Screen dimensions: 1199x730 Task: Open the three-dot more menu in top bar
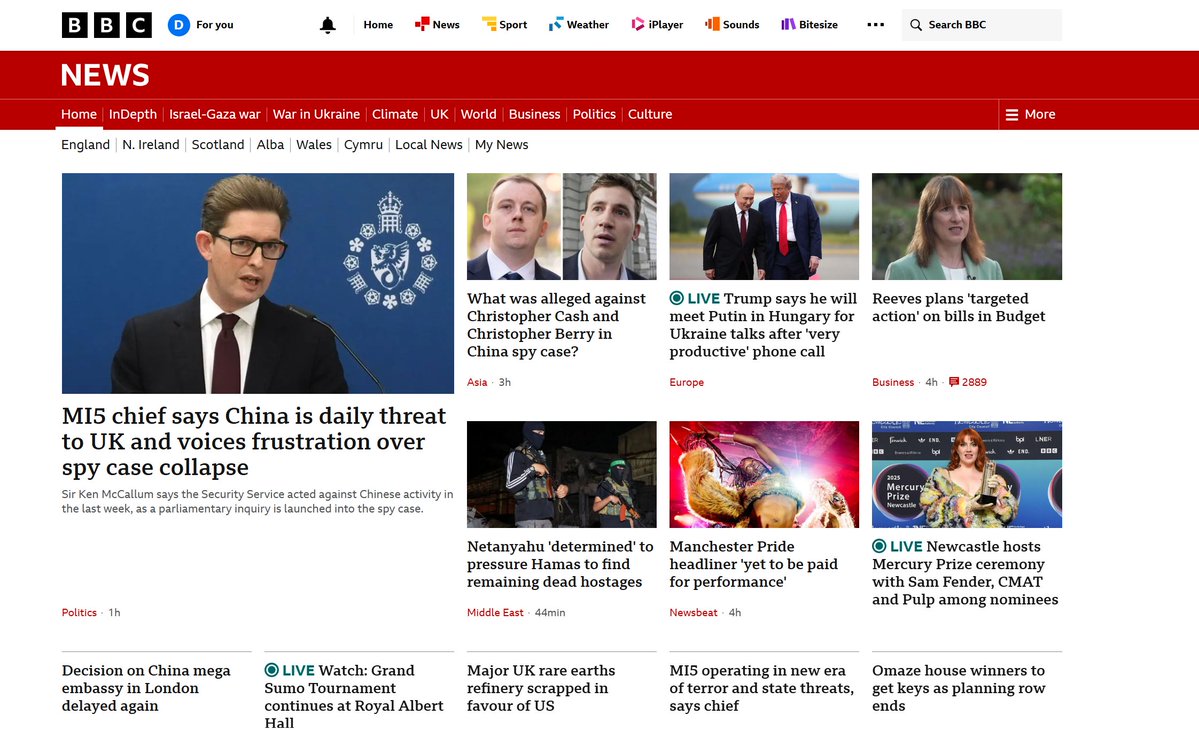coord(876,24)
